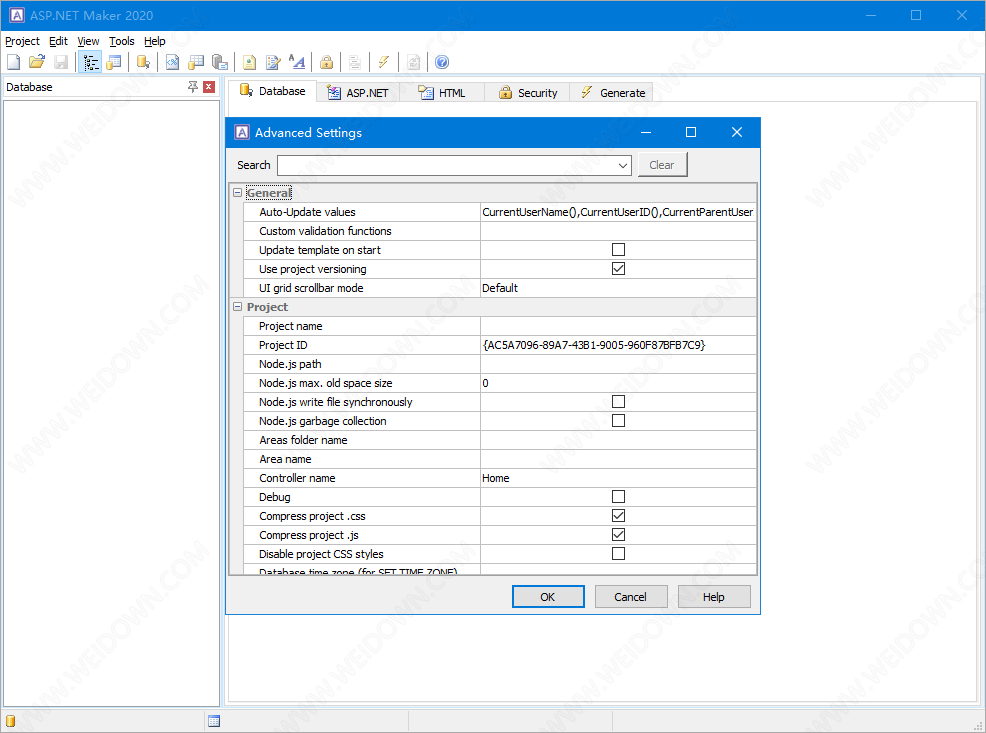Switch to the HTML tab
986x733 pixels.
tap(442, 92)
